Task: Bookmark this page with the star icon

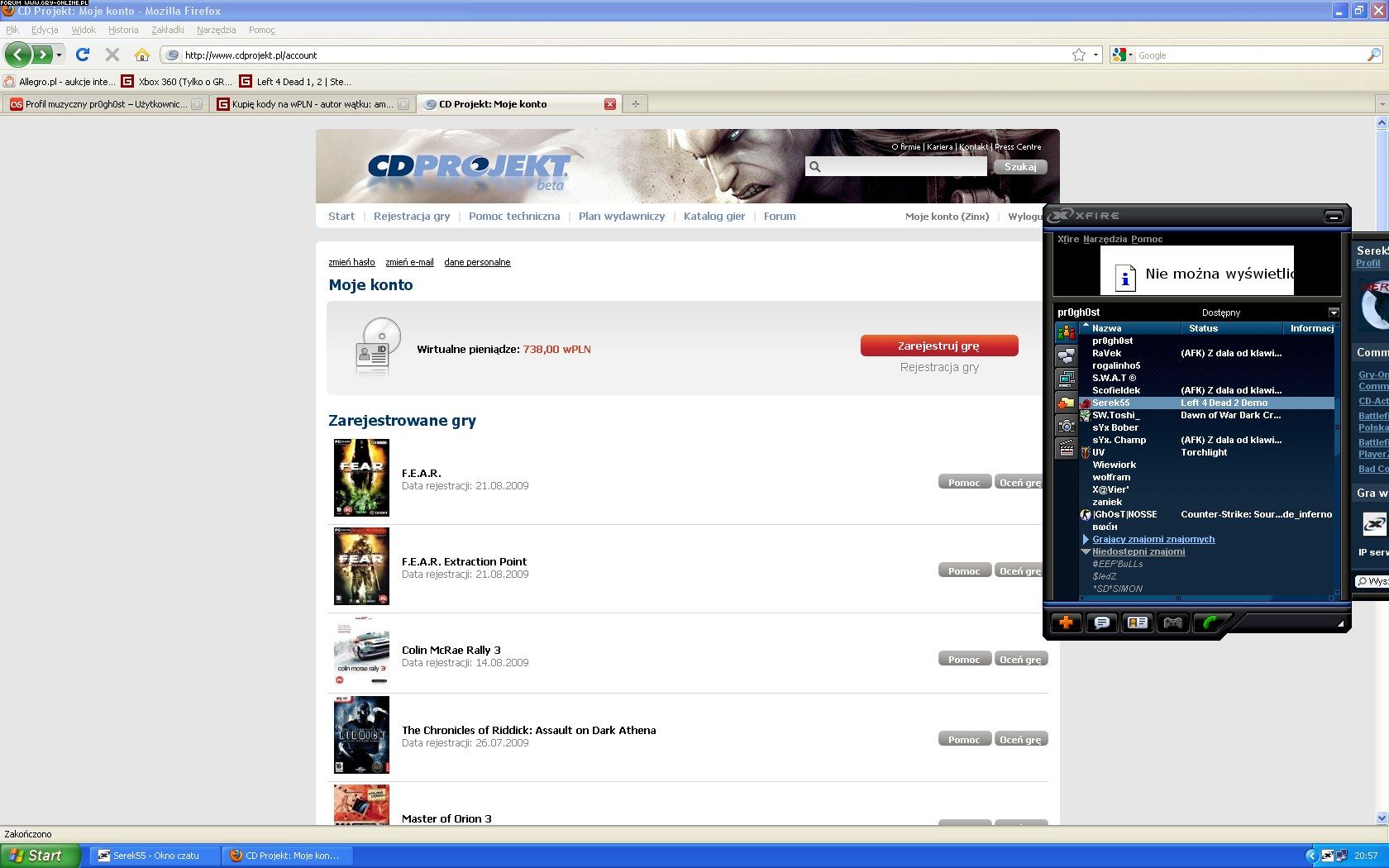Action: coord(1079,55)
